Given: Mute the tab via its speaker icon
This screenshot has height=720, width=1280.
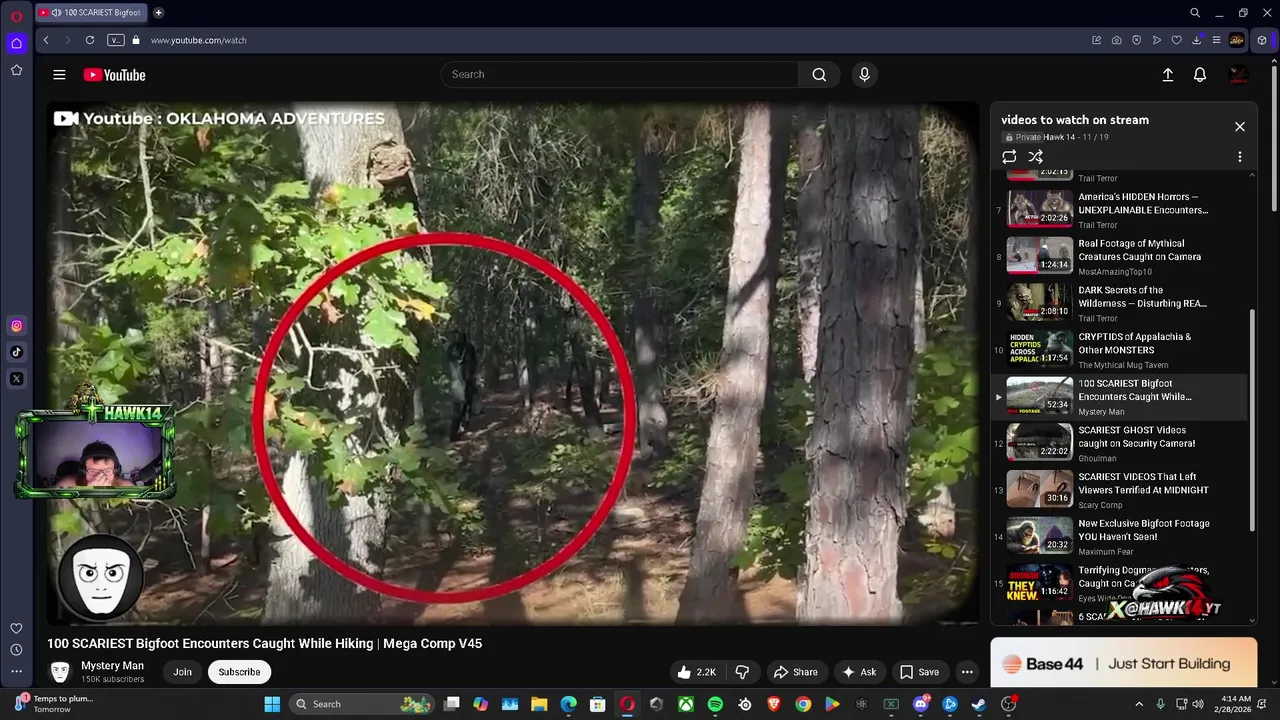Looking at the screenshot, I should click(56, 13).
